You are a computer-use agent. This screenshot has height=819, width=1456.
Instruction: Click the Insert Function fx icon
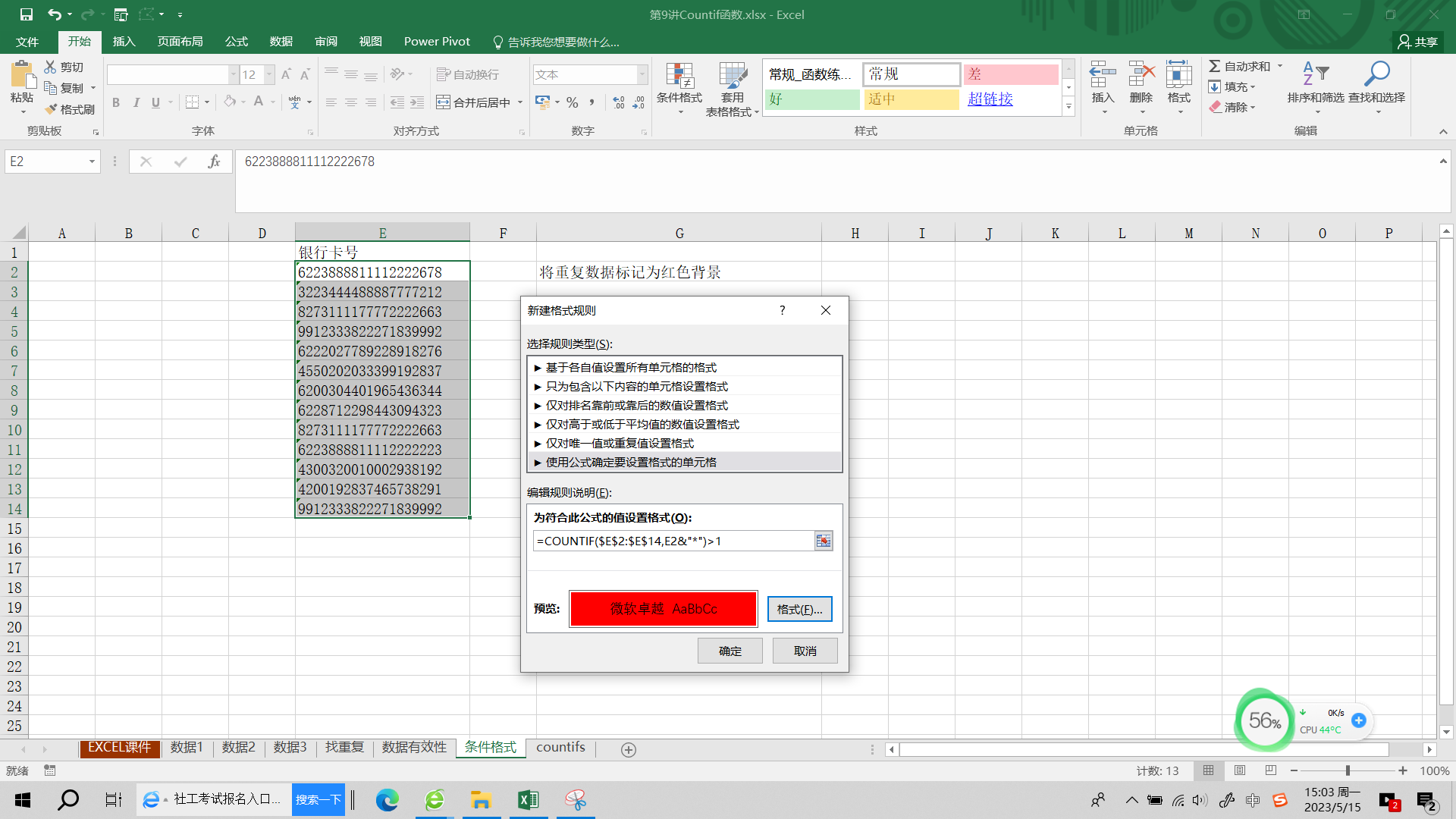(x=214, y=162)
